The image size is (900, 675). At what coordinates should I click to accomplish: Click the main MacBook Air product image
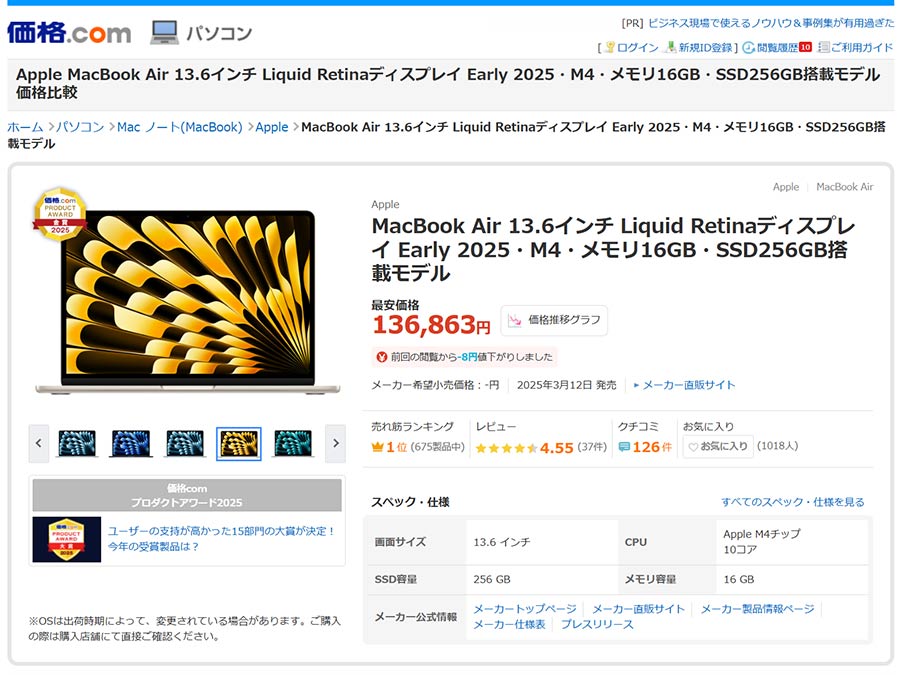188,301
